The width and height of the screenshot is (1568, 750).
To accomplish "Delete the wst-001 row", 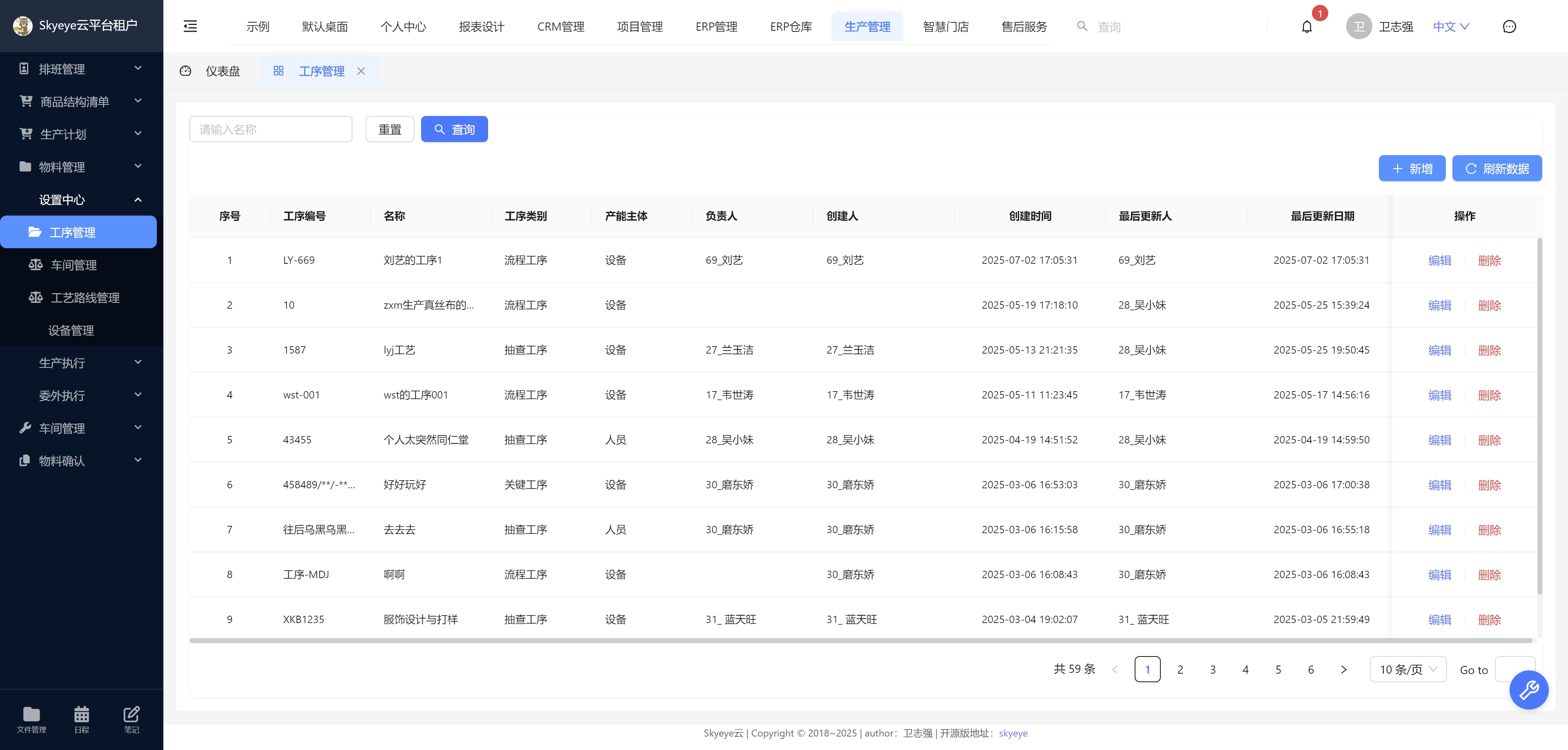I will coord(1490,395).
